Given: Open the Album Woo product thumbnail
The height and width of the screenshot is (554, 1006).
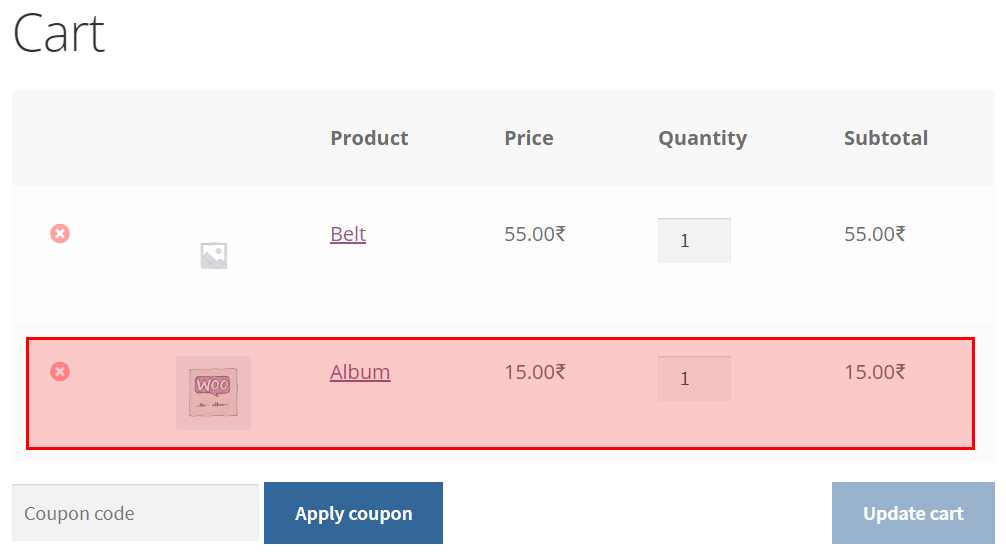Looking at the screenshot, I should (213, 393).
